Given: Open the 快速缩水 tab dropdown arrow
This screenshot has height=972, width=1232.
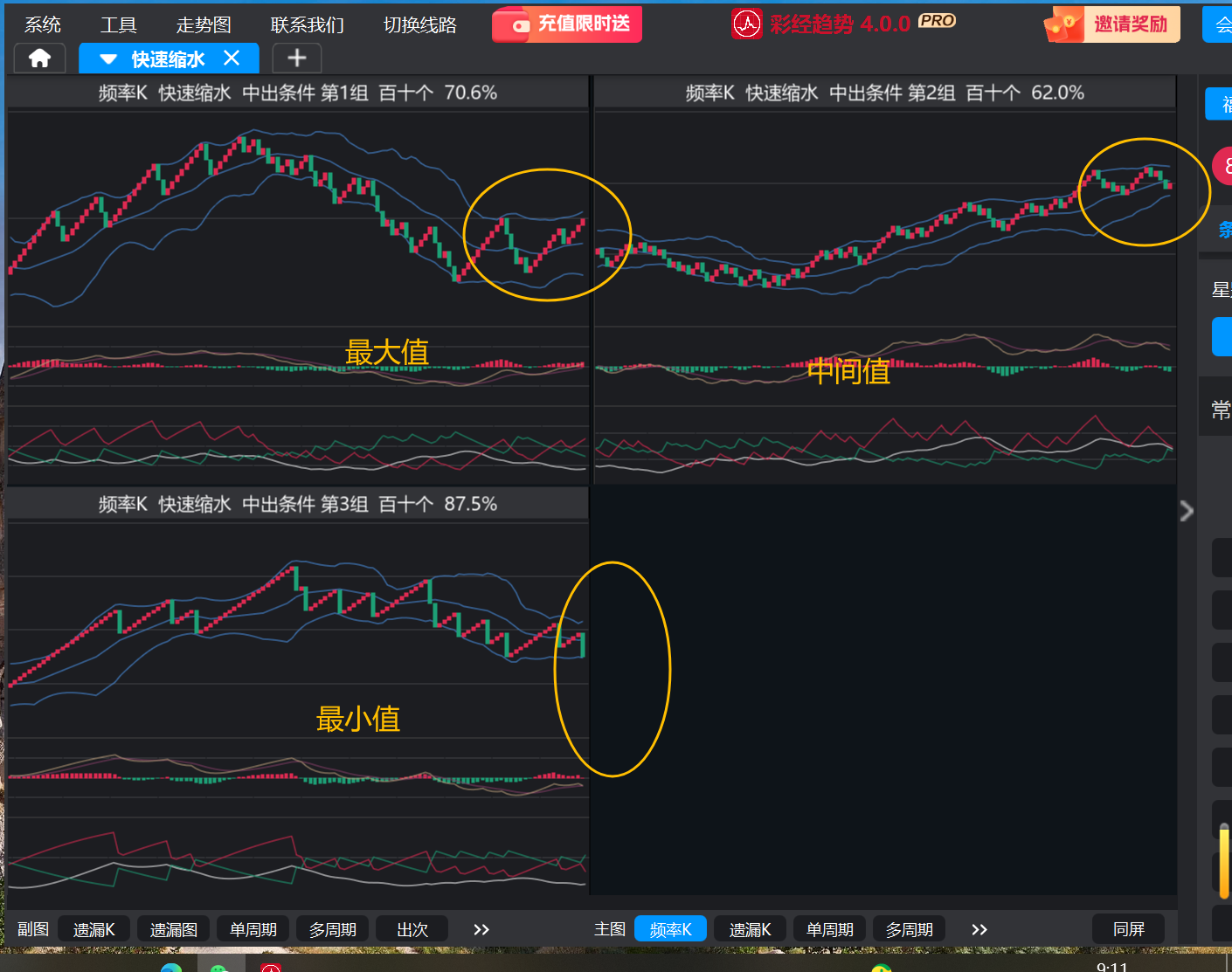Looking at the screenshot, I should 108,59.
